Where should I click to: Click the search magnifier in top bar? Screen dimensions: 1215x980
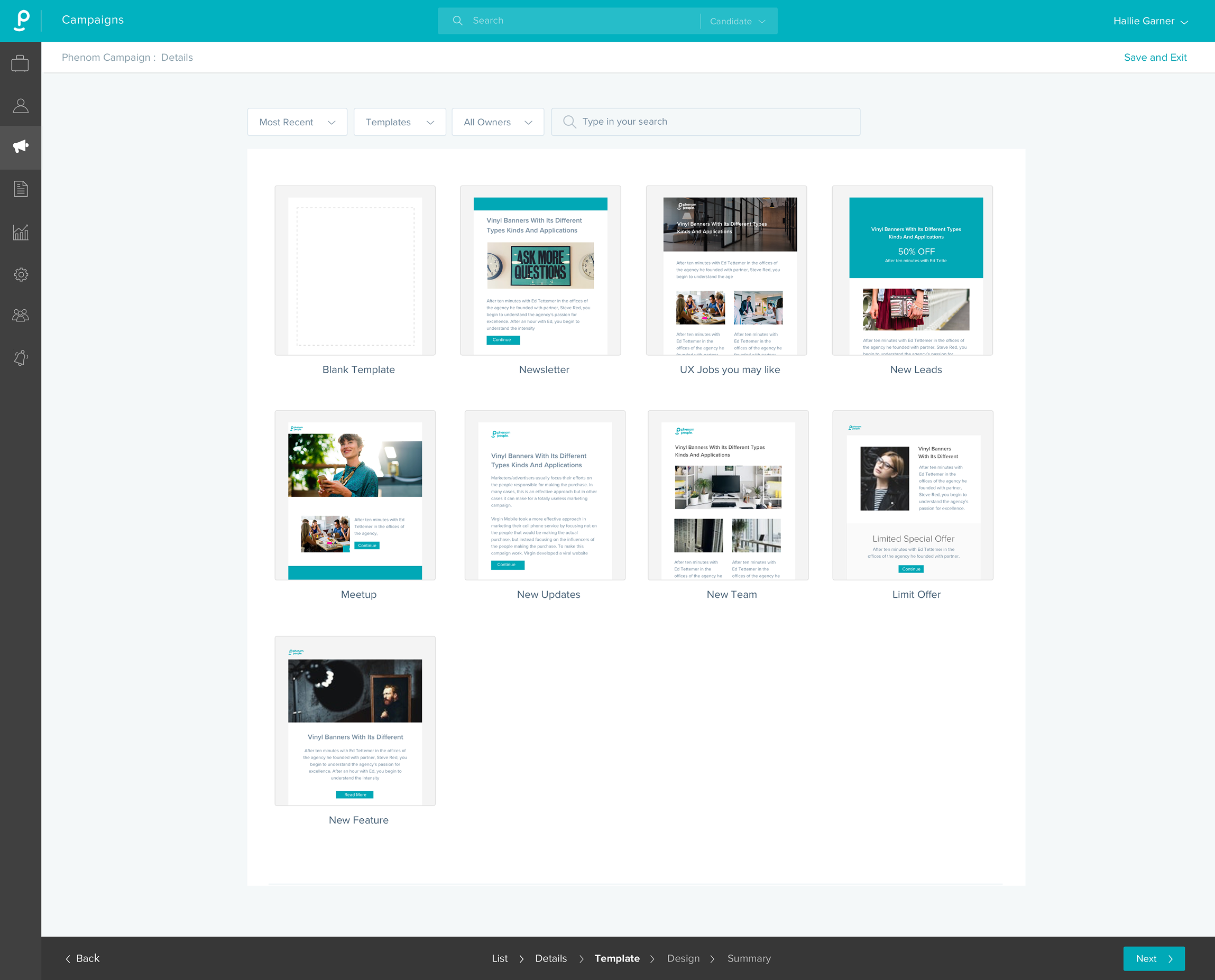pos(457,20)
